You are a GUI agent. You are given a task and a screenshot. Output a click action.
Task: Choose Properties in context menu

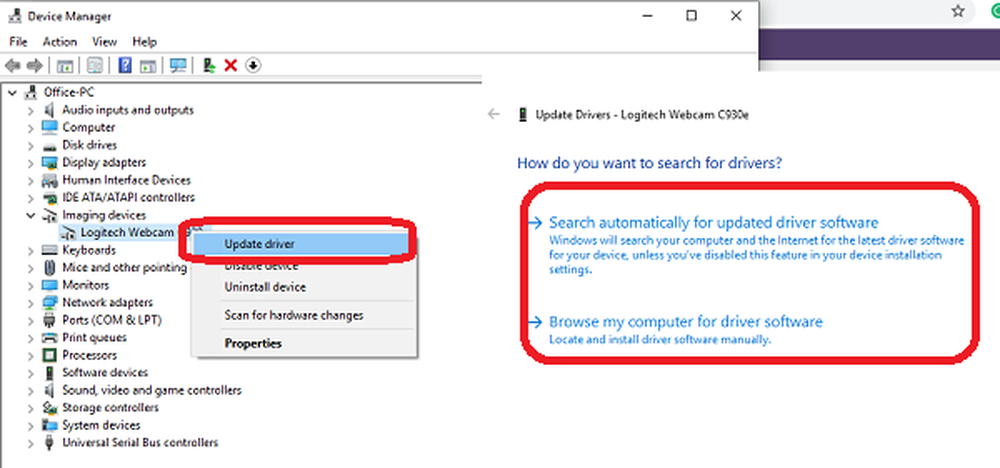[x=305, y=344]
